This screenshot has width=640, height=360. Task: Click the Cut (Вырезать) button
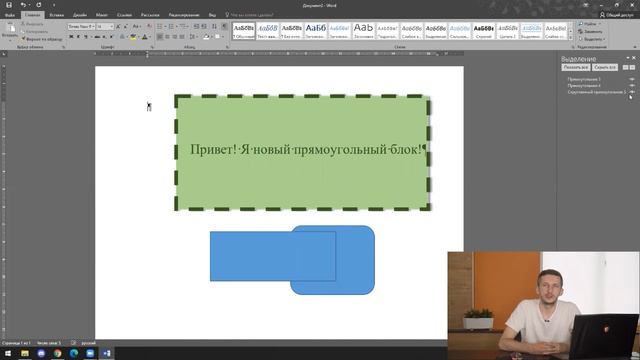32,24
